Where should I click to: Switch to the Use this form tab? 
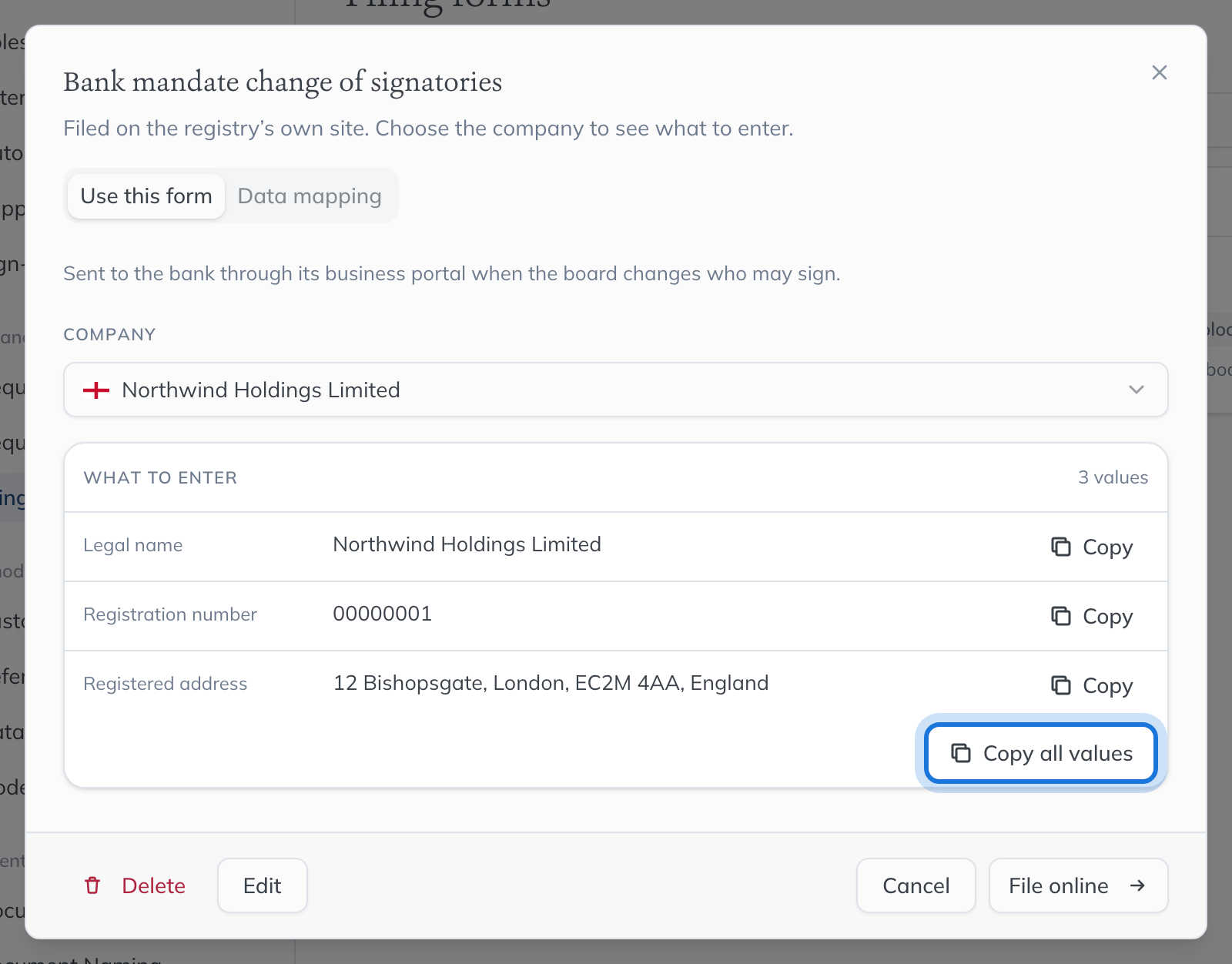[x=146, y=196]
